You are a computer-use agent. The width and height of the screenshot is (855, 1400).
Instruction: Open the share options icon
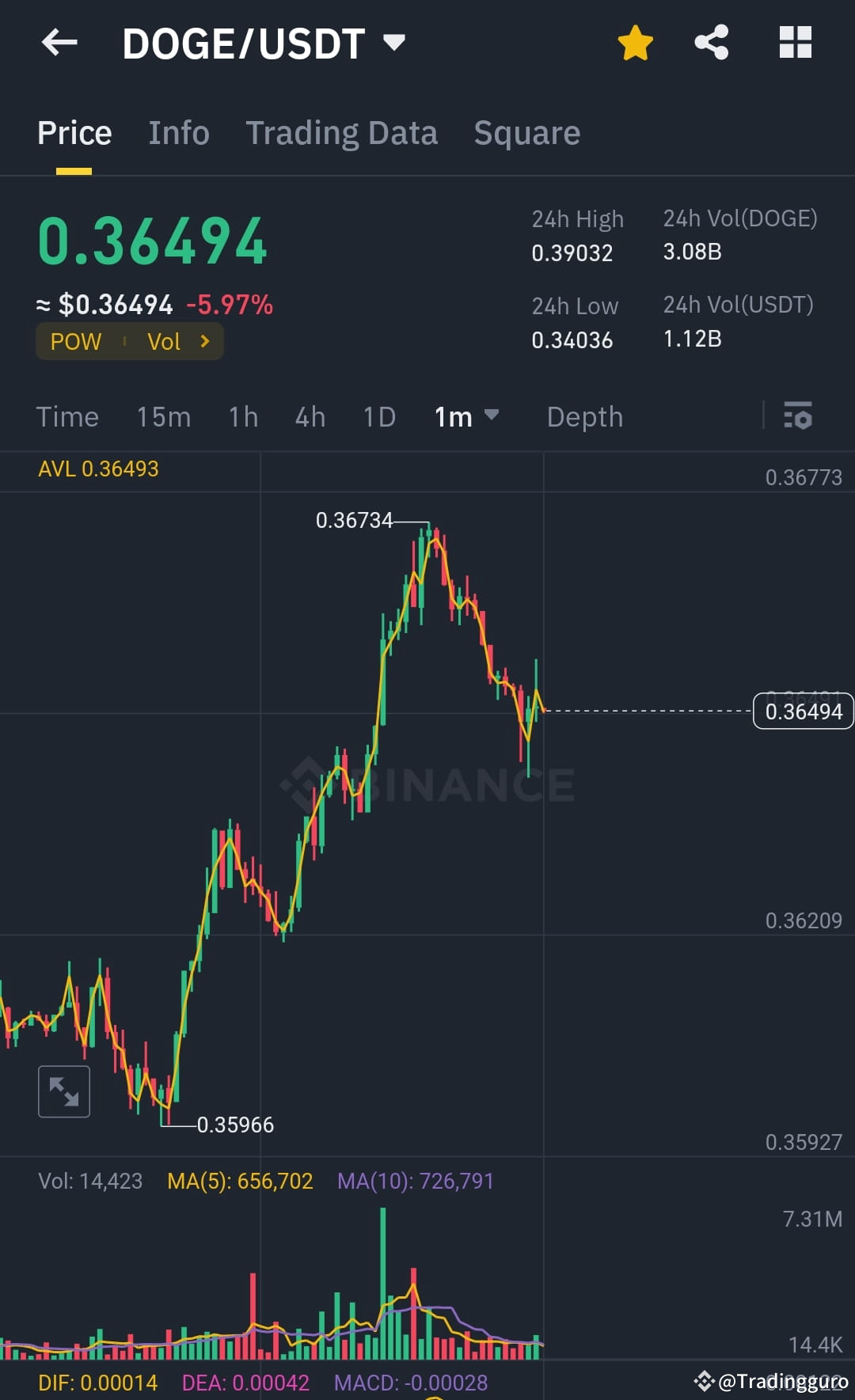tap(711, 44)
